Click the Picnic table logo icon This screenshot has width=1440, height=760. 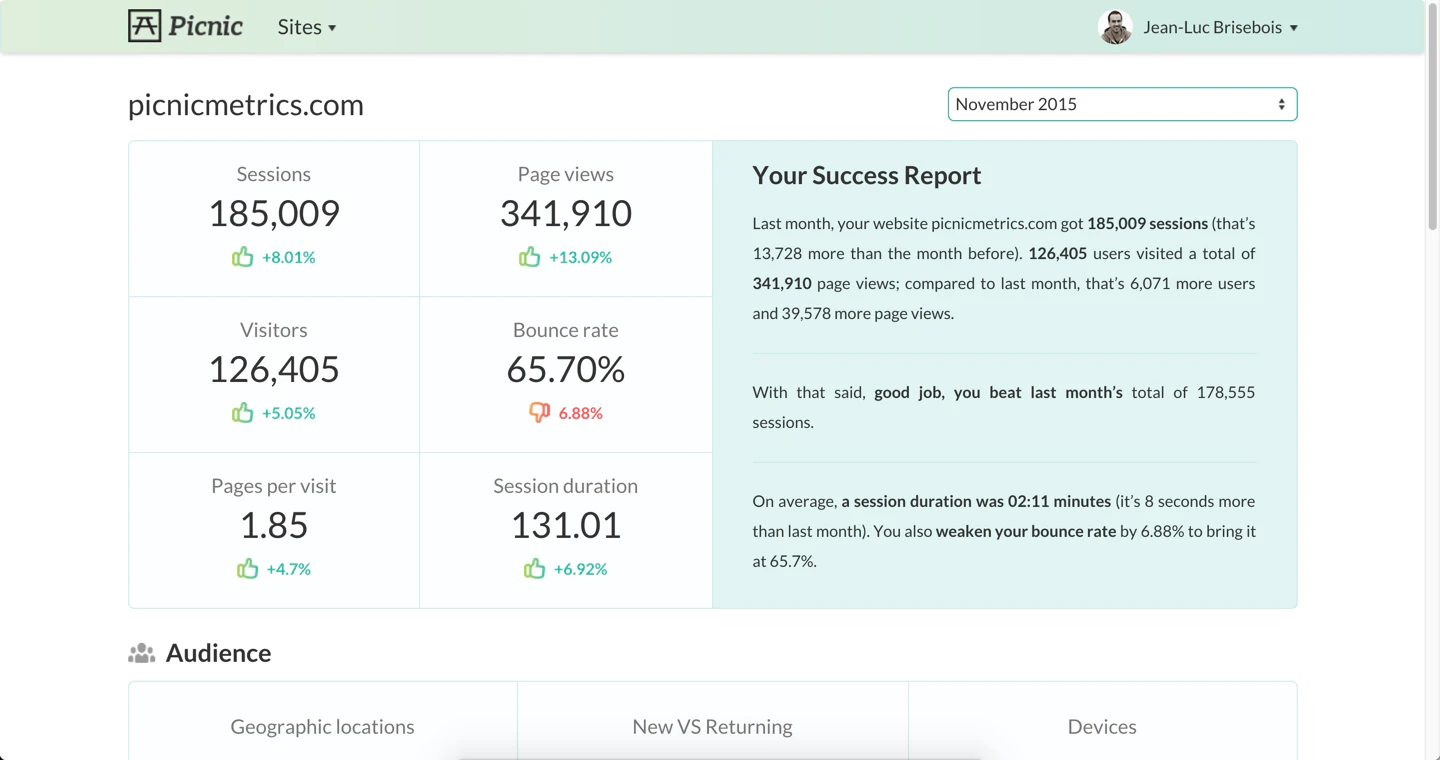coord(144,26)
